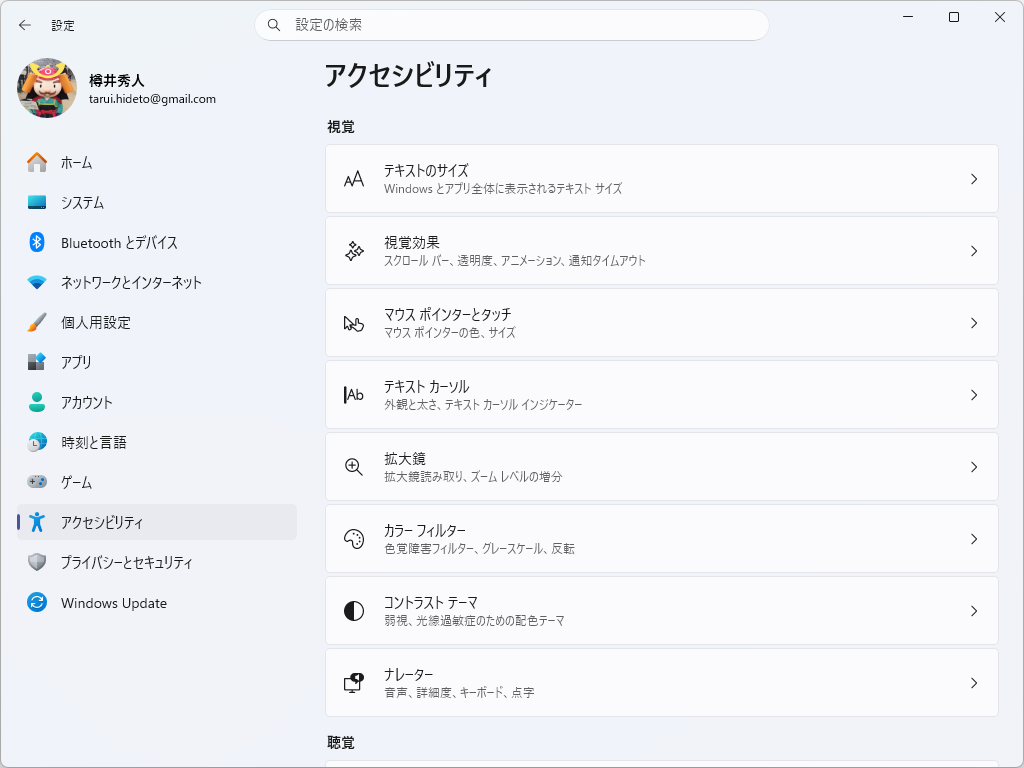This screenshot has height=768, width=1024.
Task: Open ナレーター via its right chevron
Action: coord(974,682)
